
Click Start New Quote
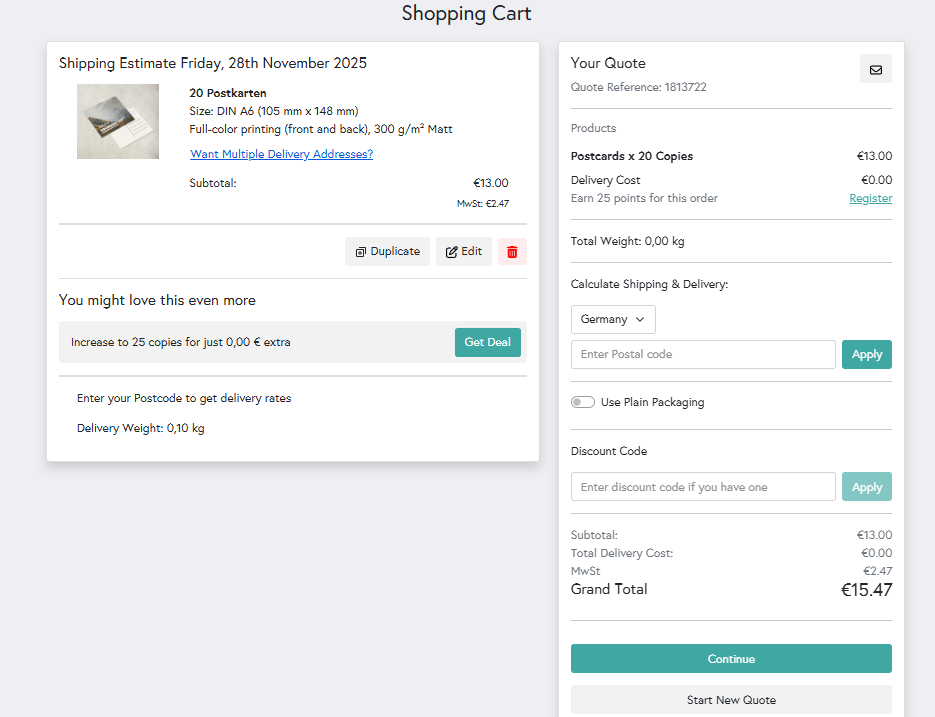click(x=731, y=700)
